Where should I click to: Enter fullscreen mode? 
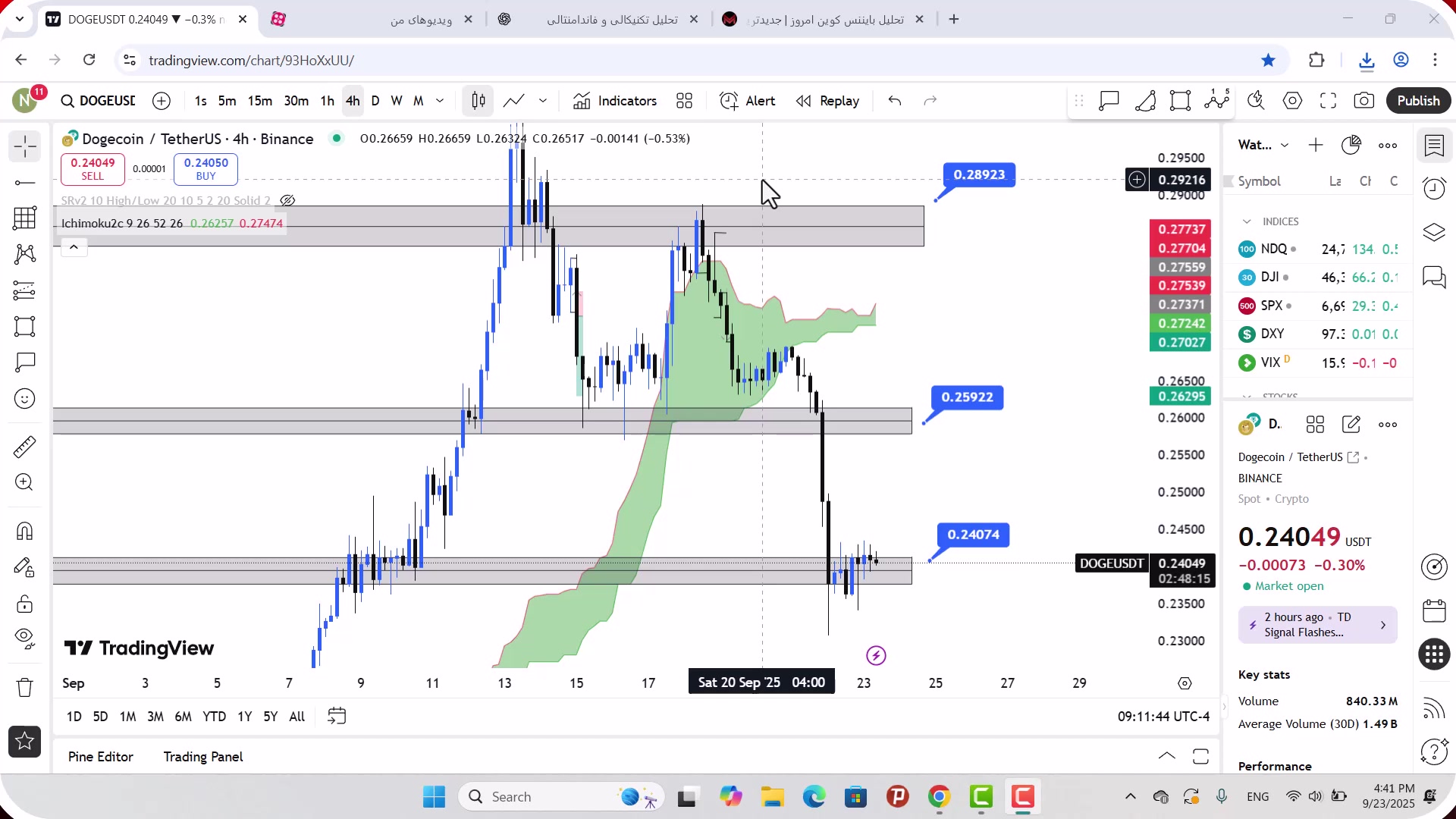coord(1329,101)
